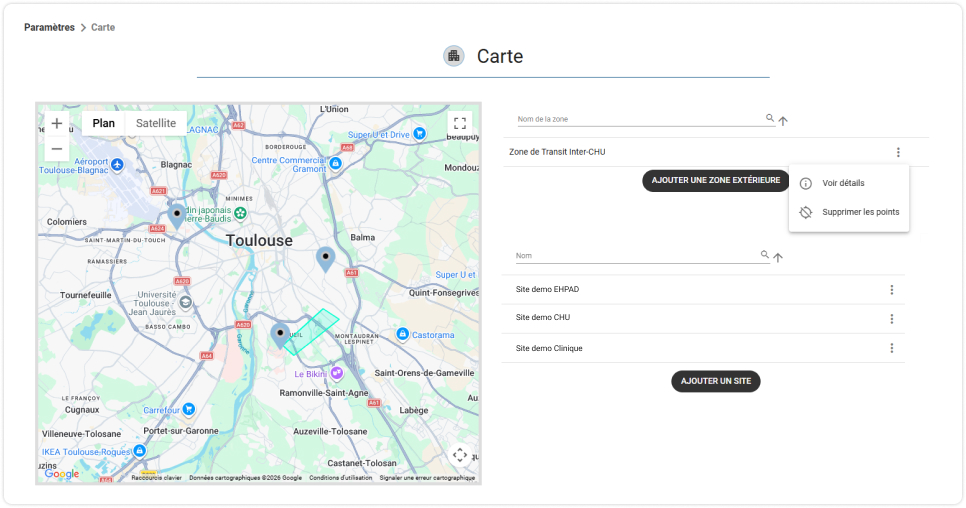
Task: Select Voir détails menu entry
Action: click(x=848, y=183)
